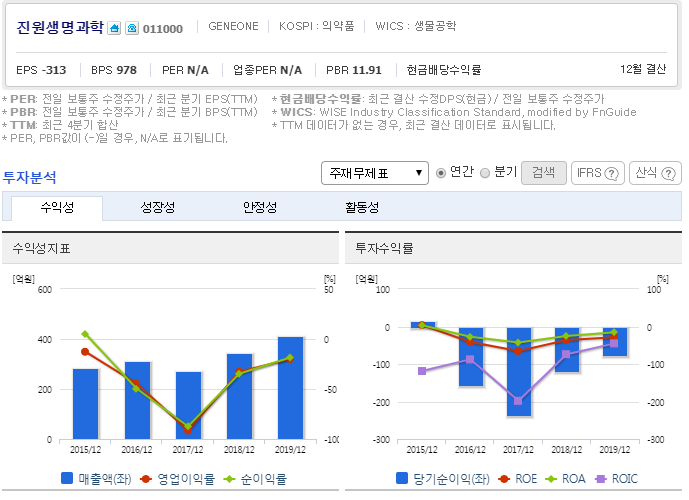Click the KOSPI : 의약품 label
This screenshot has height=500, width=689.
point(316,26)
